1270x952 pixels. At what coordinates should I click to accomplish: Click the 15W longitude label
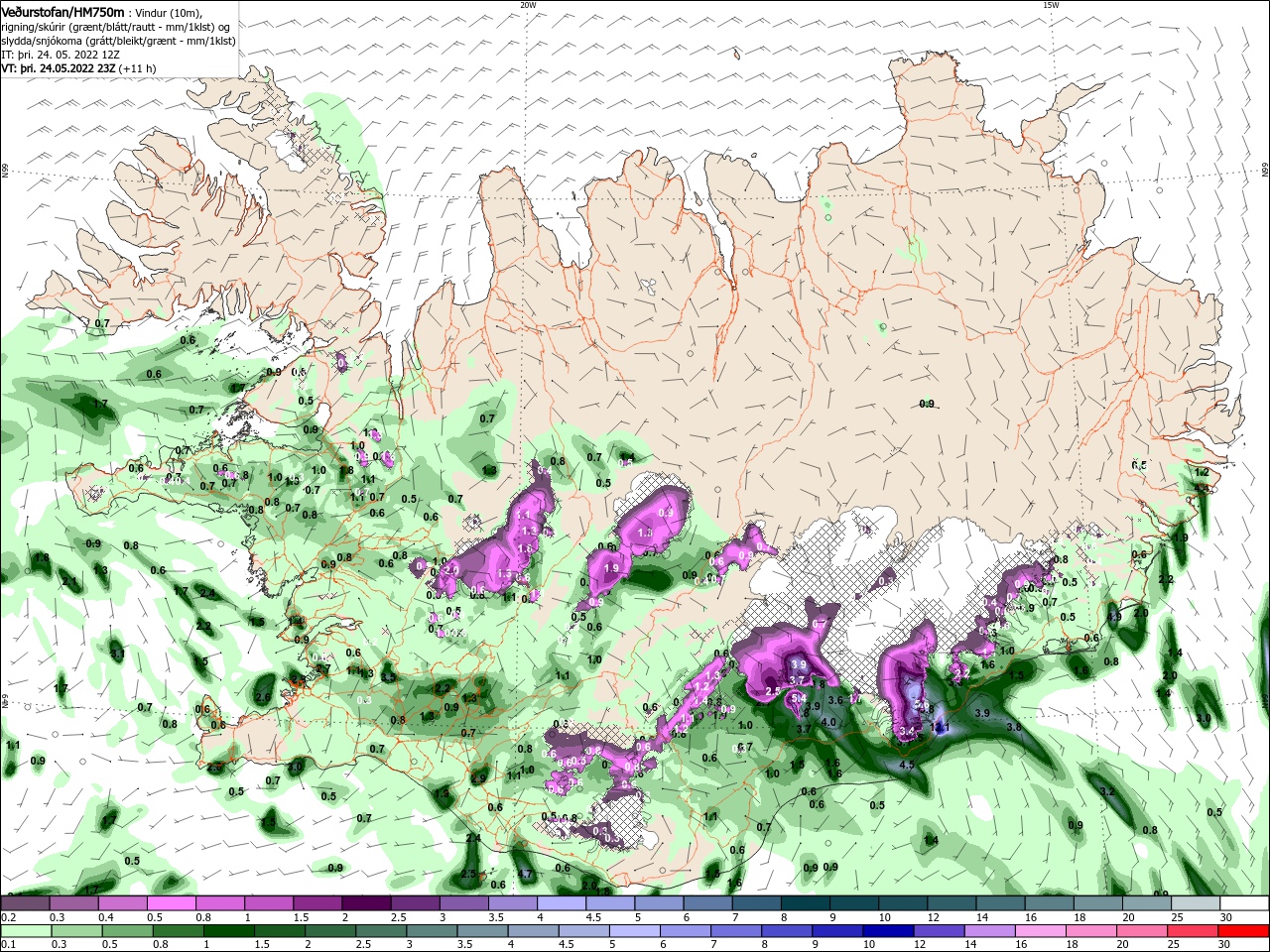tap(1051, 5)
